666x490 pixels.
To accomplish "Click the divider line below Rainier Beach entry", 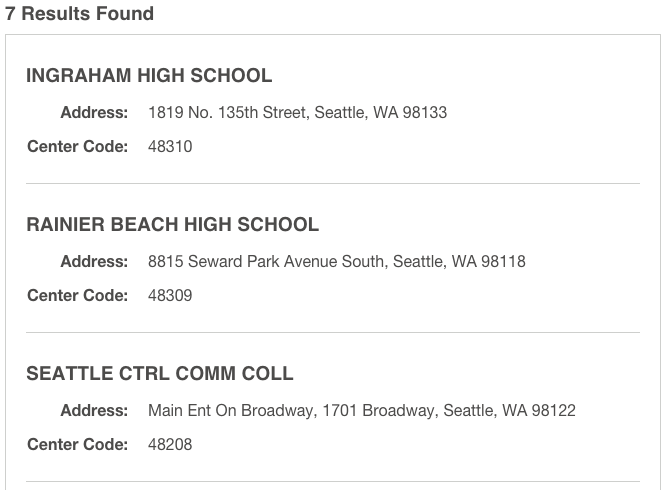I will tap(332, 332).
